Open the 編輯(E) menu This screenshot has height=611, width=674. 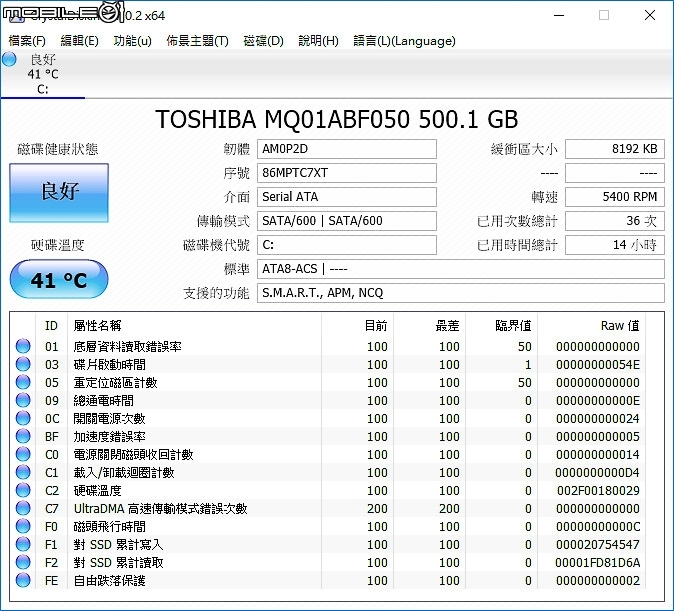pos(80,41)
